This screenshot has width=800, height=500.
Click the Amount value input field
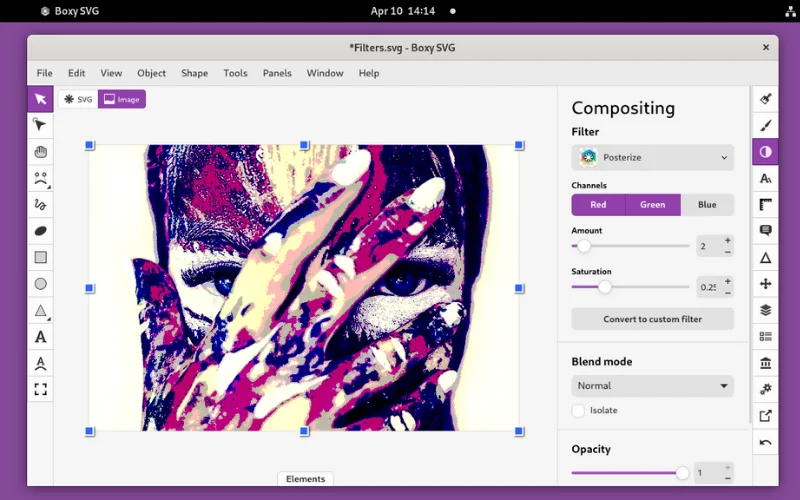706,246
